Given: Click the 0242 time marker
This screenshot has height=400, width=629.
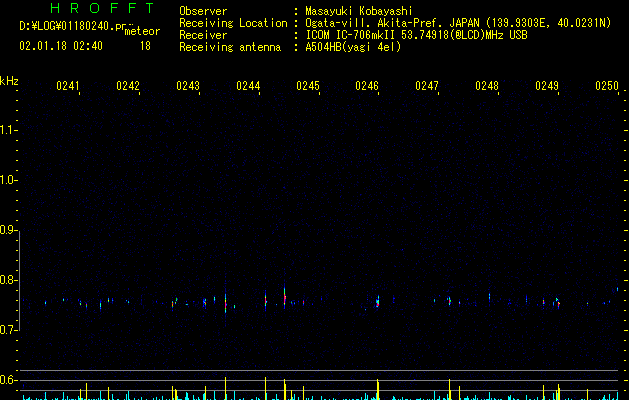Looking at the screenshot, I should pos(128,86).
